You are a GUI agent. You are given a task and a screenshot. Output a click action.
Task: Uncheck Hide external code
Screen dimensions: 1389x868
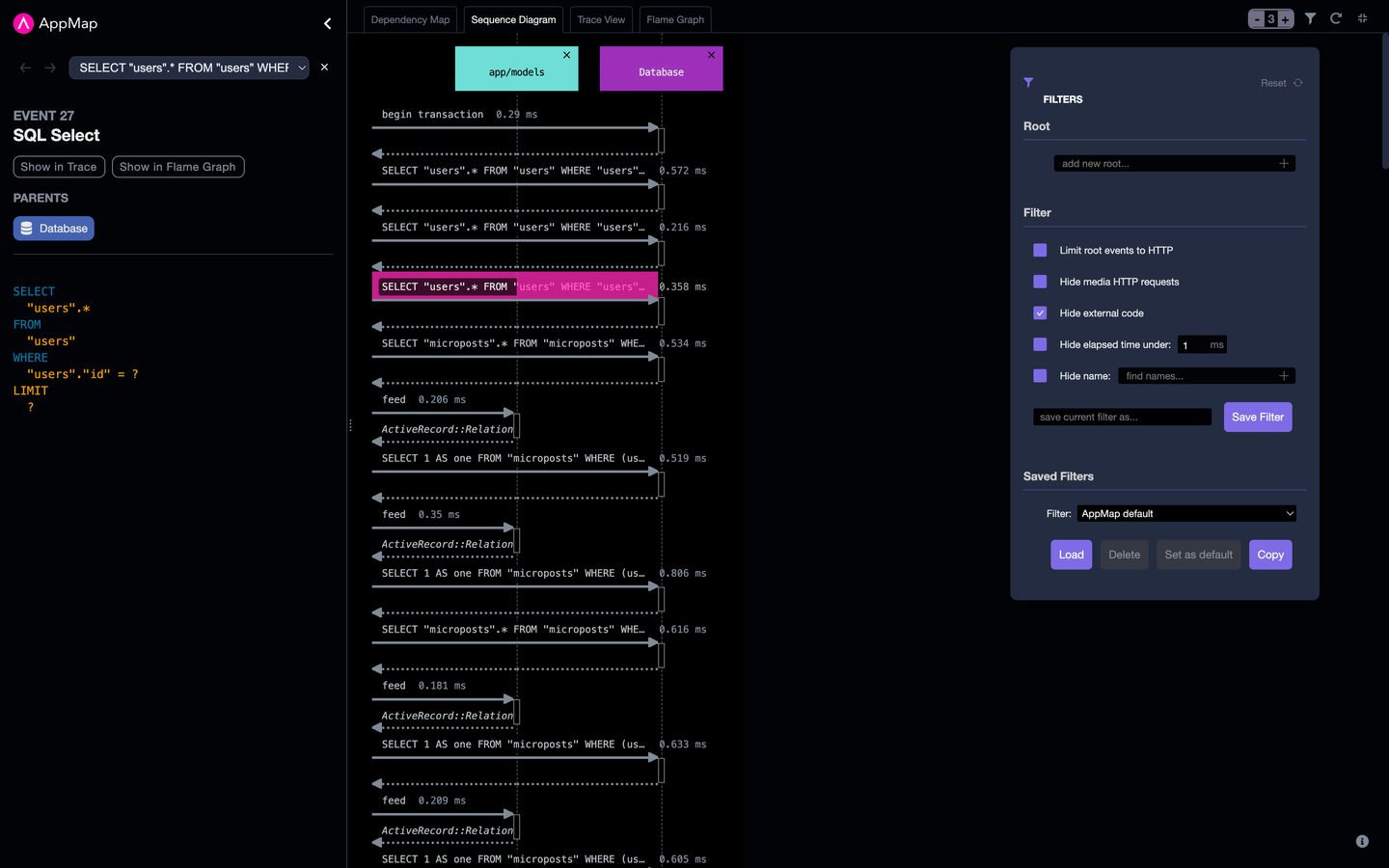click(1040, 312)
